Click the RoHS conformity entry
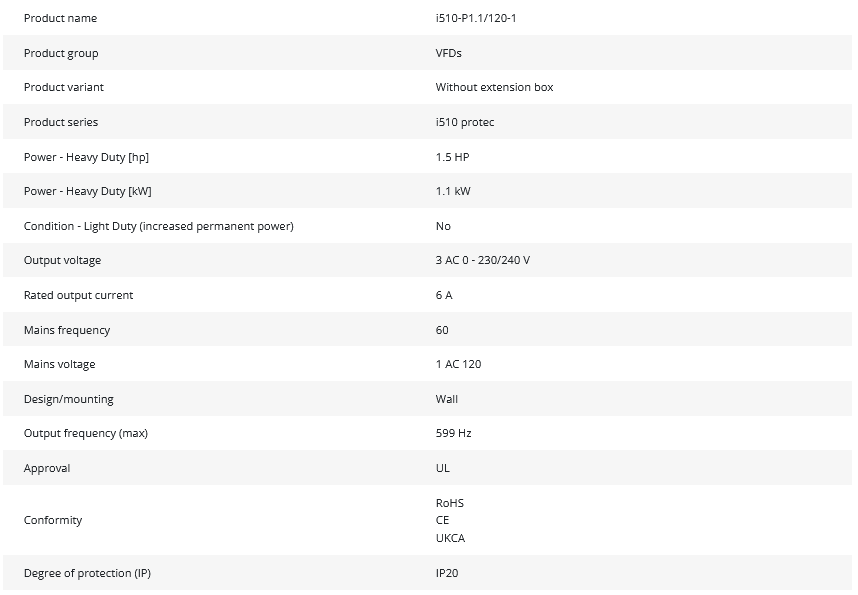 point(450,503)
